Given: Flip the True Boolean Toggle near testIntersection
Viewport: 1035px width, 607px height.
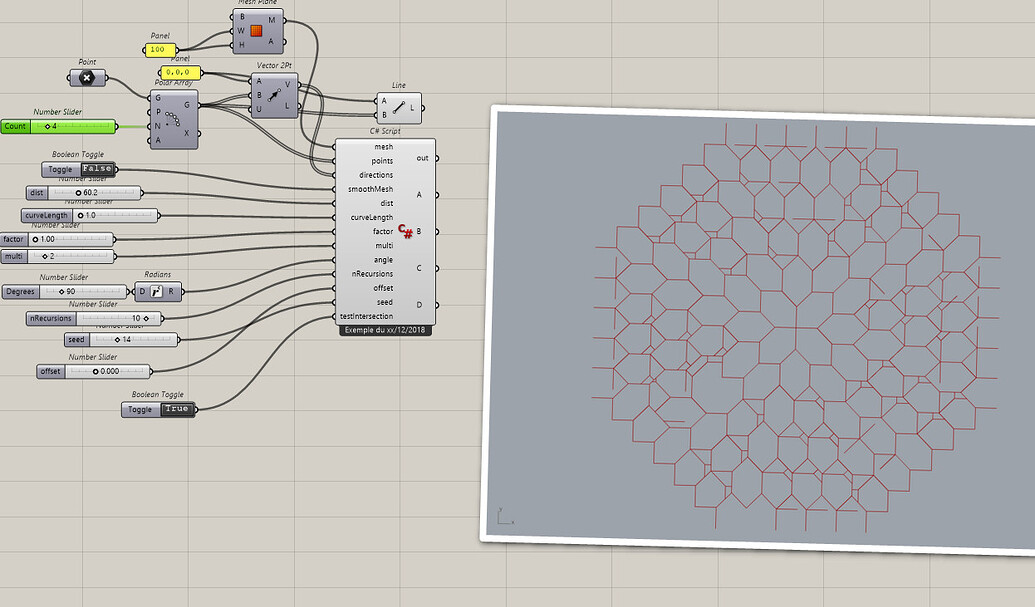Looking at the screenshot, I should [178, 410].
